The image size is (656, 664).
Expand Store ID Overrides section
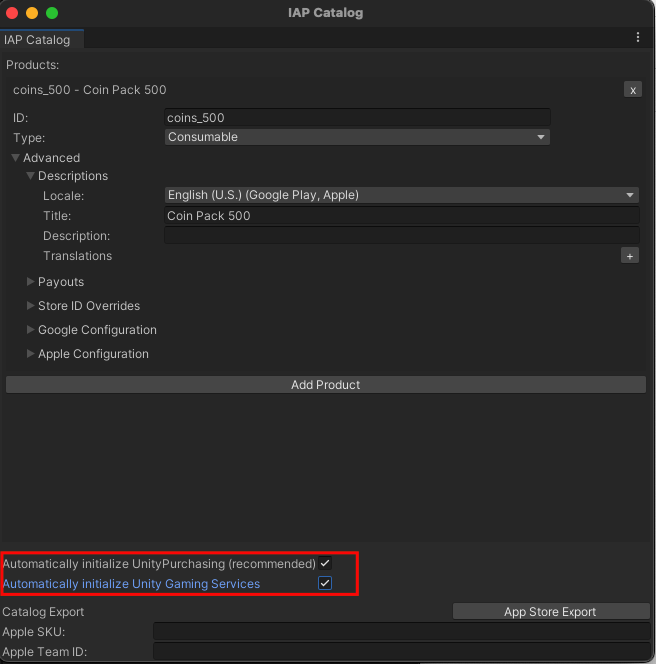pos(31,306)
